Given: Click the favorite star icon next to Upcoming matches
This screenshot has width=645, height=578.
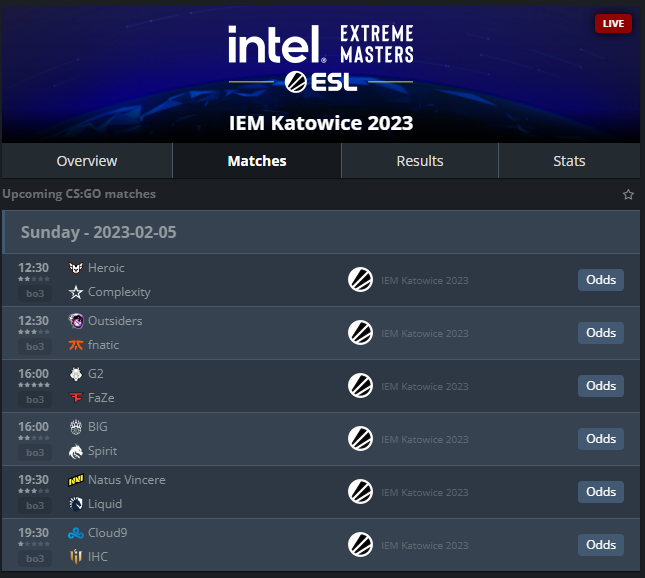Looking at the screenshot, I should click(x=628, y=194).
